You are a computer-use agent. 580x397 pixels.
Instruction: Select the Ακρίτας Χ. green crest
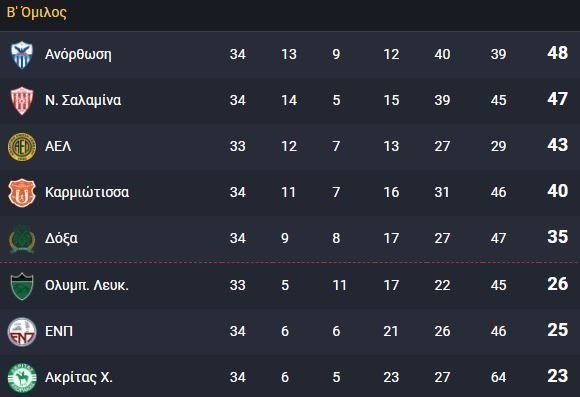22,378
